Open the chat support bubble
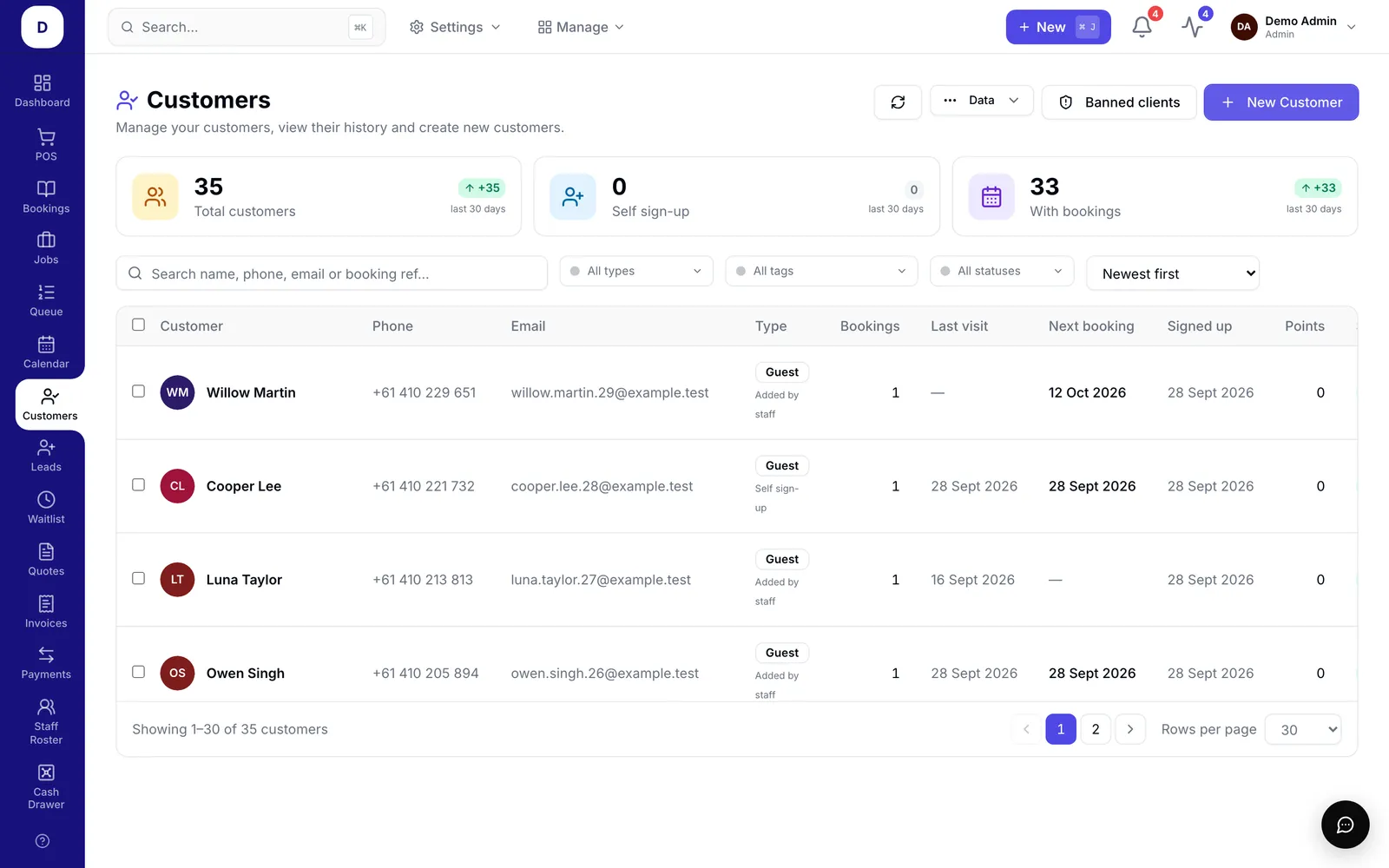The height and width of the screenshot is (868, 1389). click(x=1345, y=825)
